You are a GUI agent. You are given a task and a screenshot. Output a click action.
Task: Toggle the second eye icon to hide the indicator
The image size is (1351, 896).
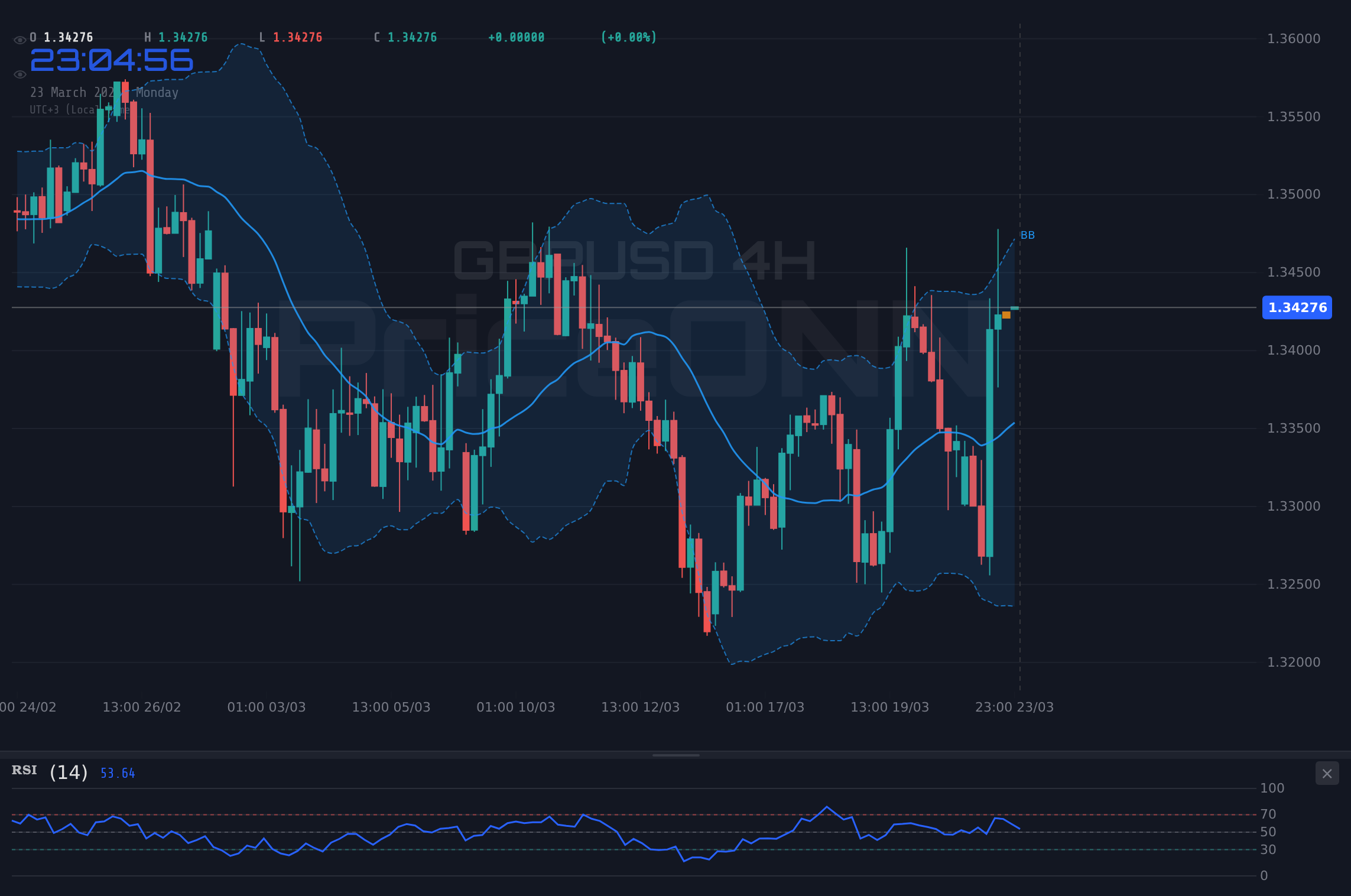(x=20, y=74)
